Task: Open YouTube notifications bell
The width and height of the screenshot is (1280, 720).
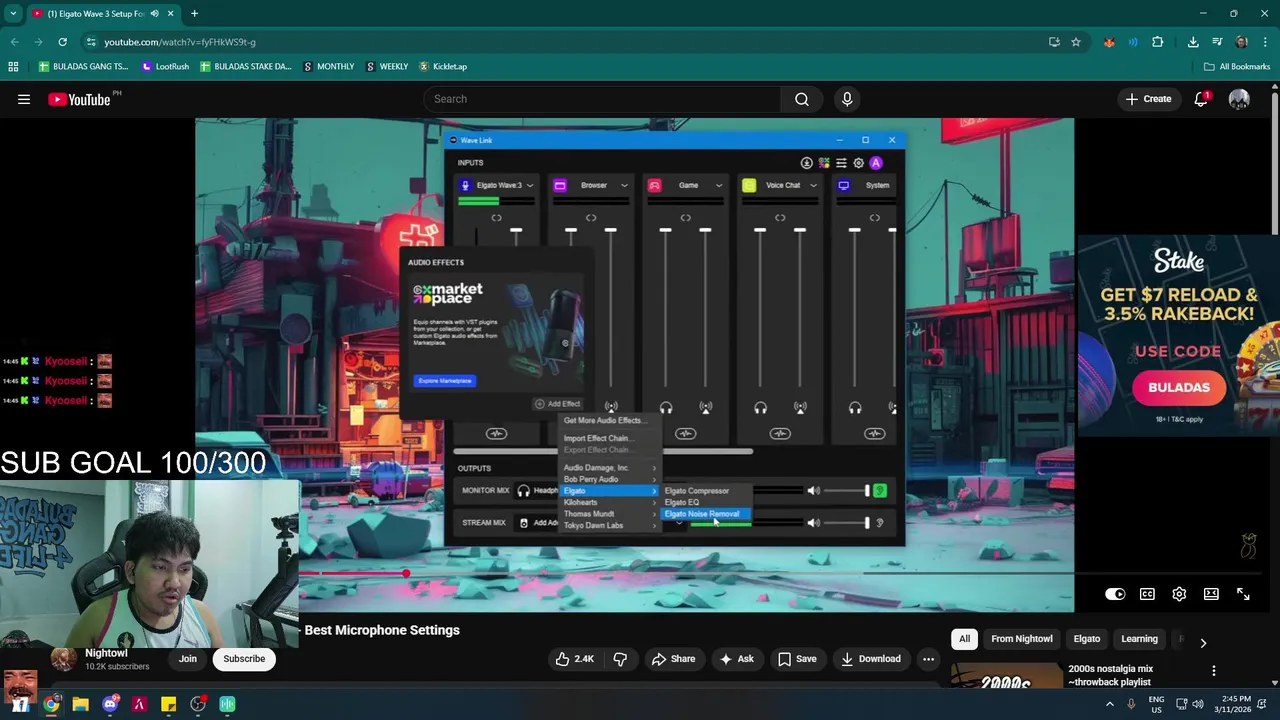Action: 1201,99
